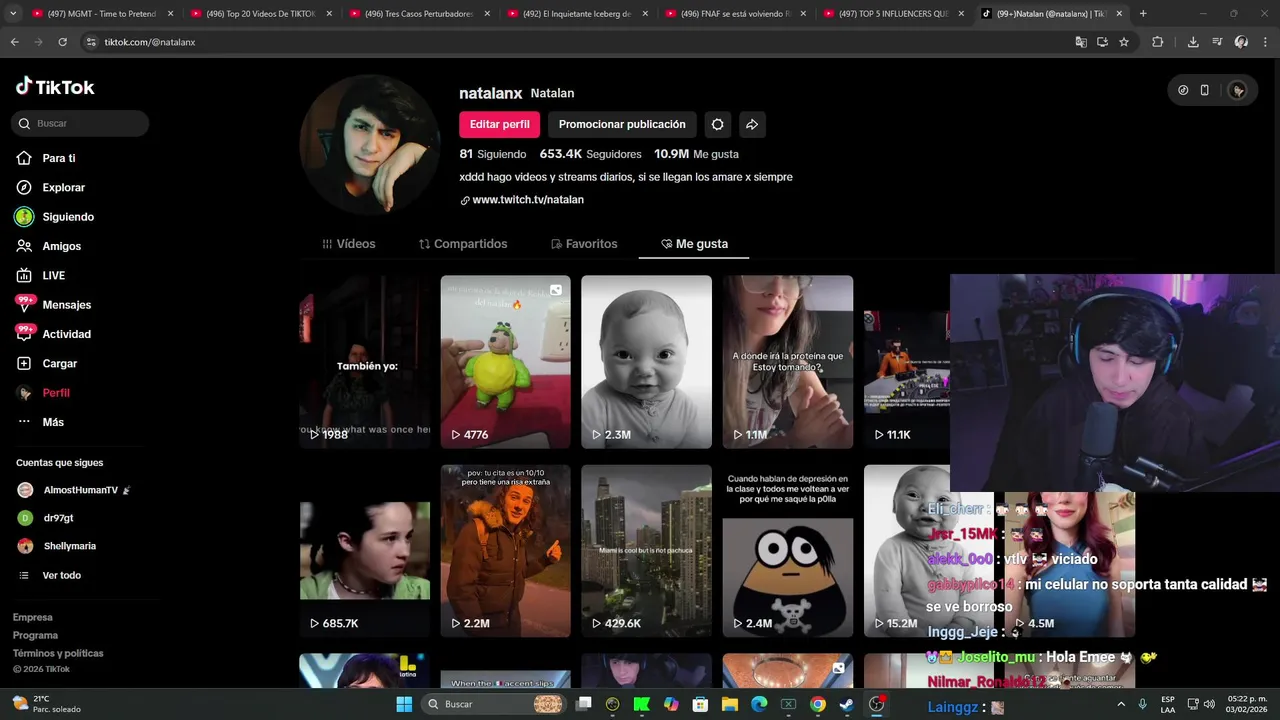Image resolution: width=1280 pixels, height=720 pixels.
Task: Open the proteína video with 1.1M views
Action: pos(788,362)
